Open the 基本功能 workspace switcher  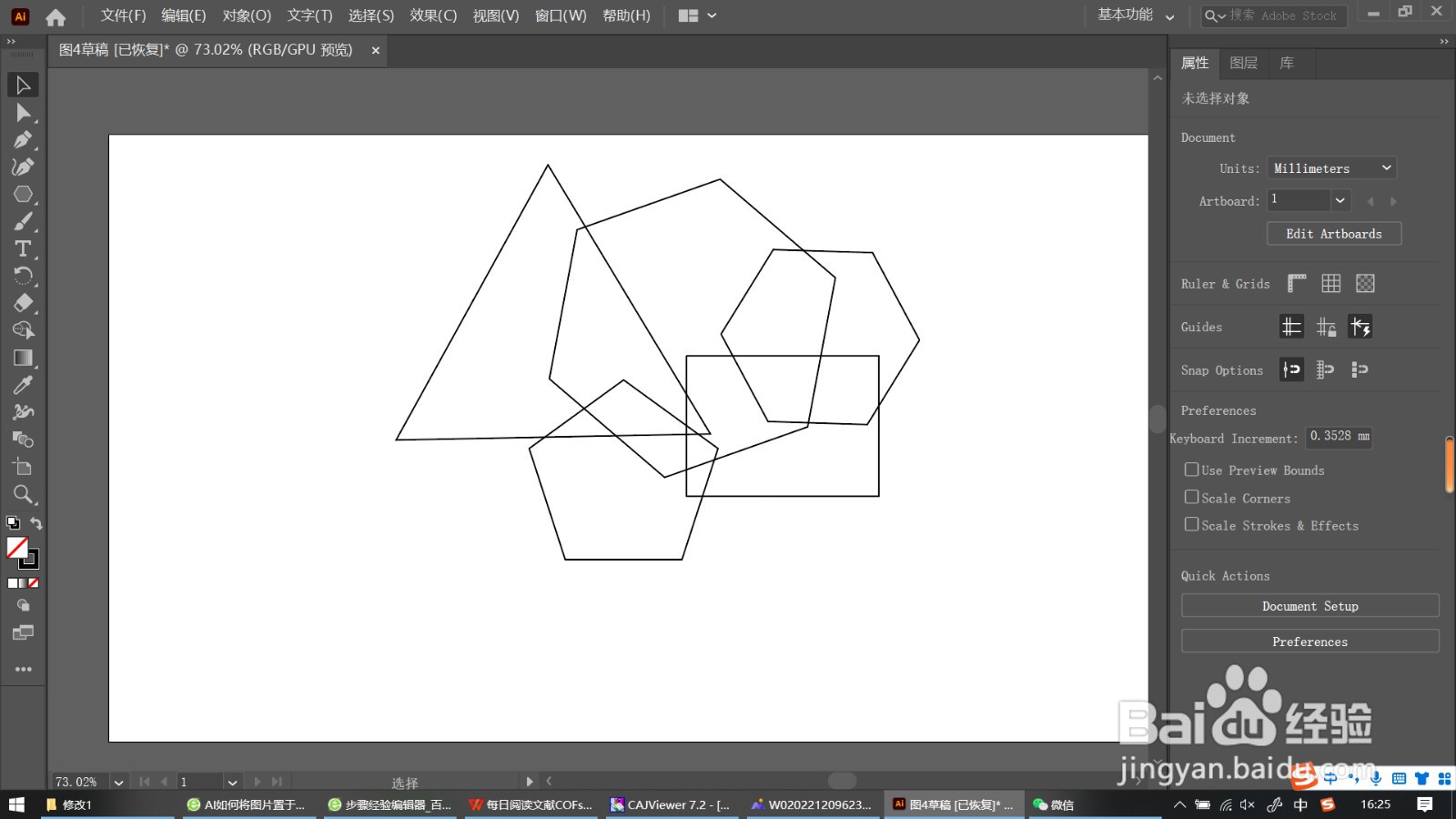pos(1136,15)
